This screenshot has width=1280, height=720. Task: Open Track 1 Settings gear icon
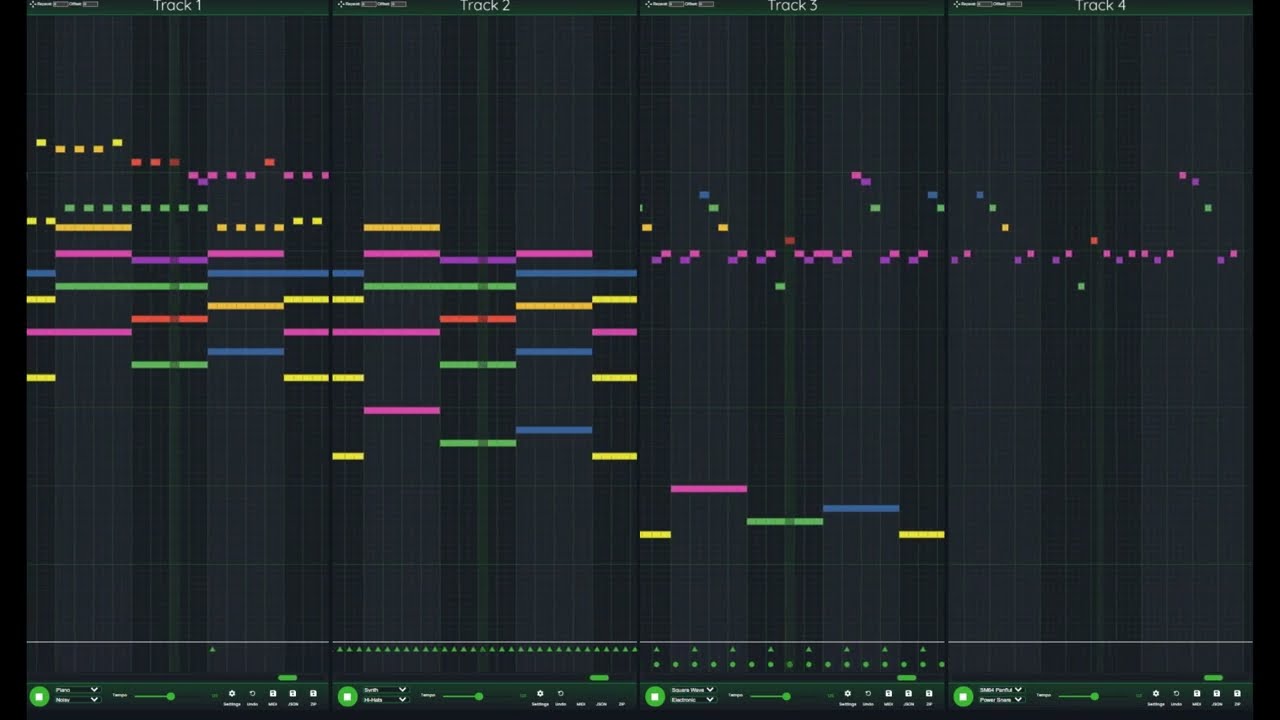click(x=232, y=693)
